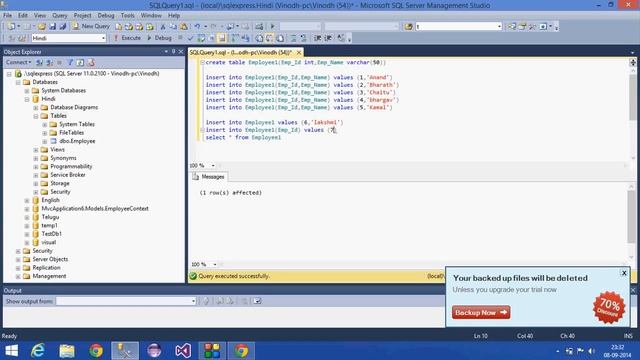
Task: Open Windows Start button
Action: click(x=11, y=351)
